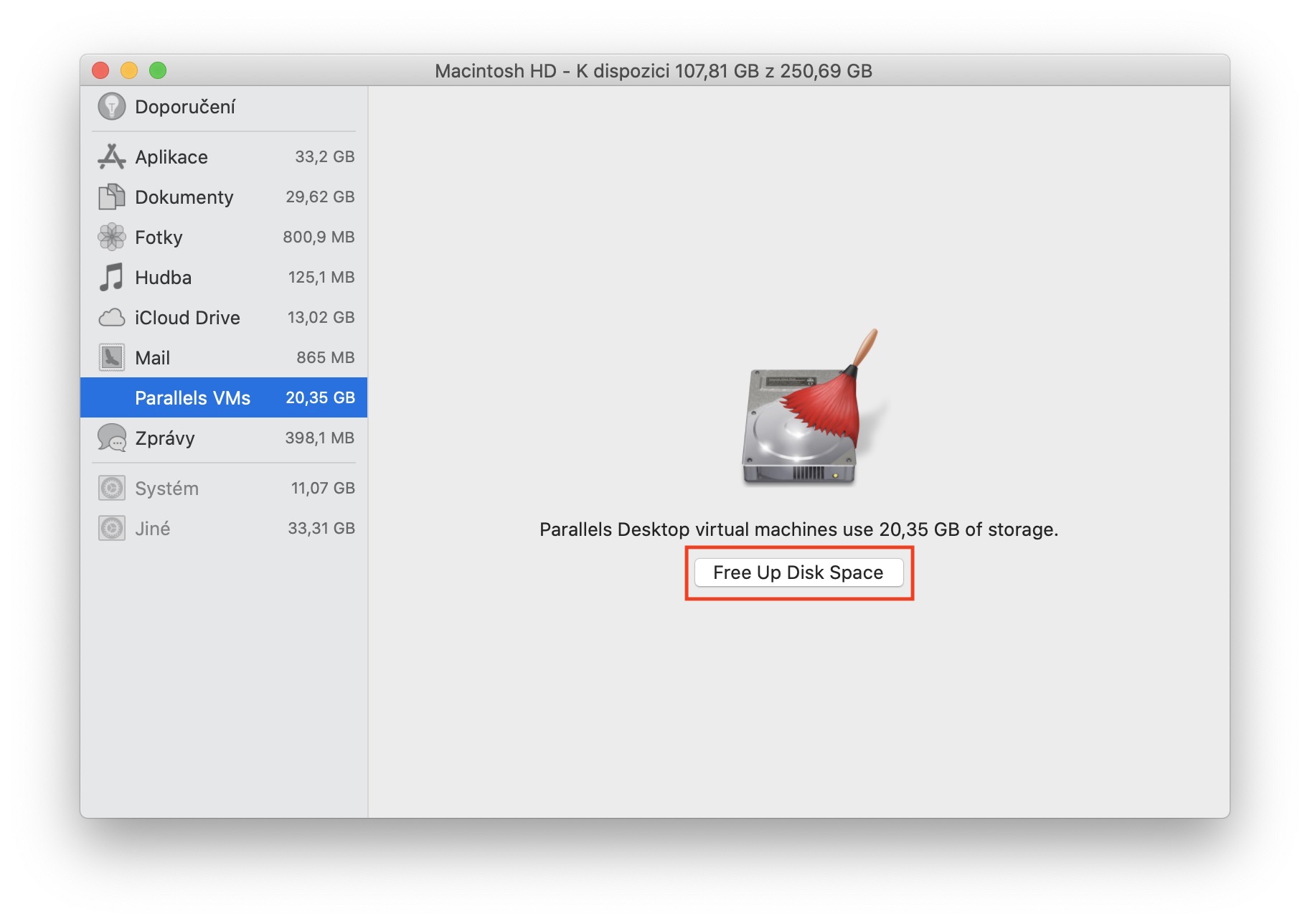Click the 29,62 GB Dokumenty size value

pyautogui.click(x=320, y=197)
